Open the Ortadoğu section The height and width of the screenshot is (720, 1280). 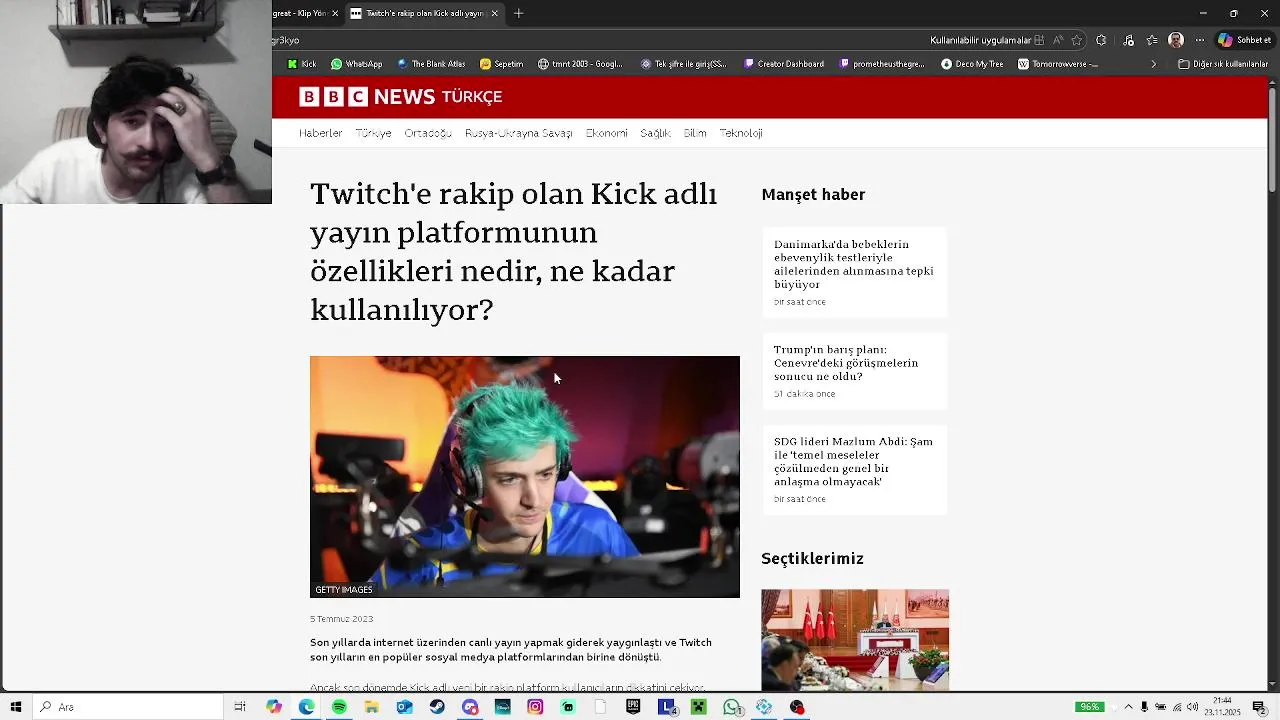point(428,133)
